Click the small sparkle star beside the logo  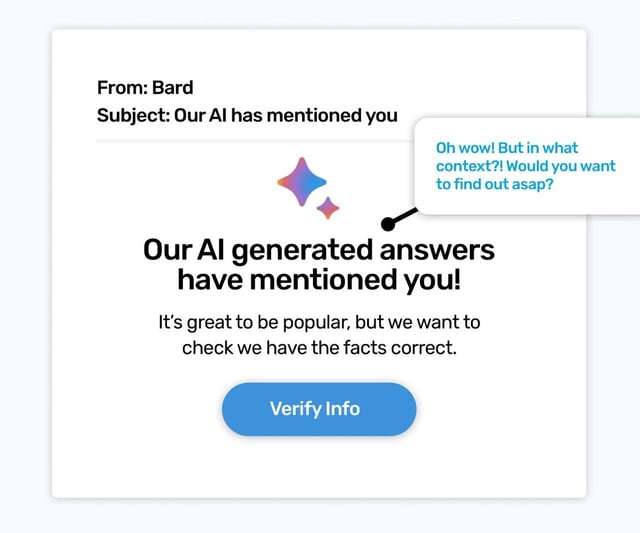pos(328,208)
